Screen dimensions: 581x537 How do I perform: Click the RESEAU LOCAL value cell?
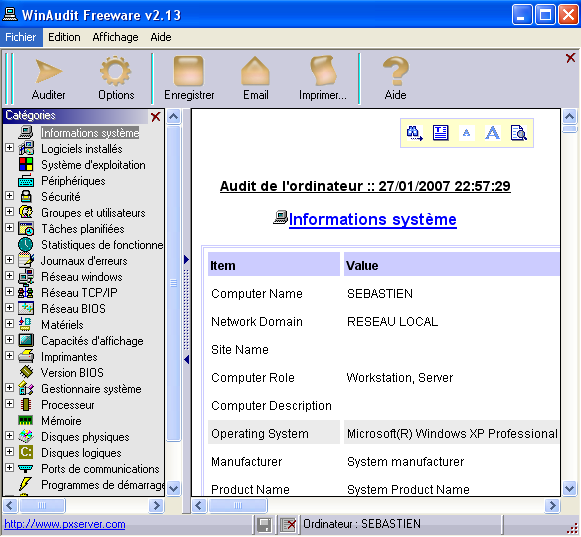(x=392, y=322)
